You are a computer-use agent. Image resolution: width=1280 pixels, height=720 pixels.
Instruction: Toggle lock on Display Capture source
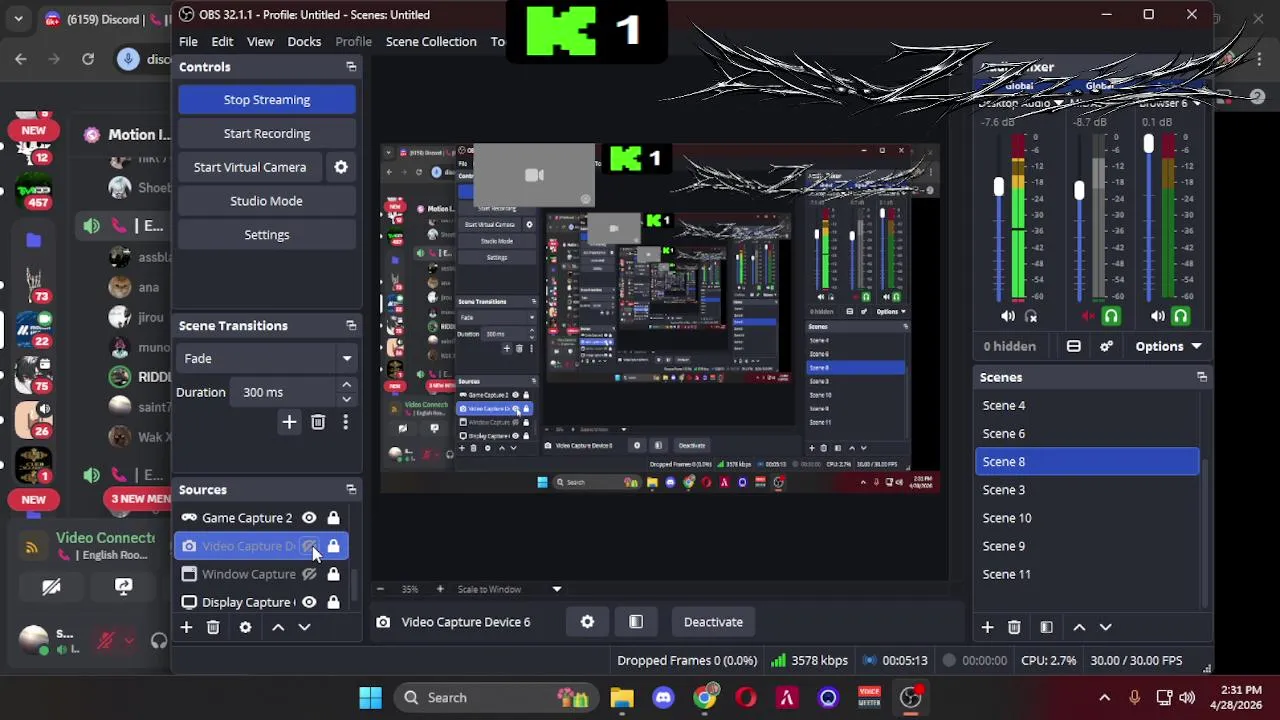click(x=333, y=602)
